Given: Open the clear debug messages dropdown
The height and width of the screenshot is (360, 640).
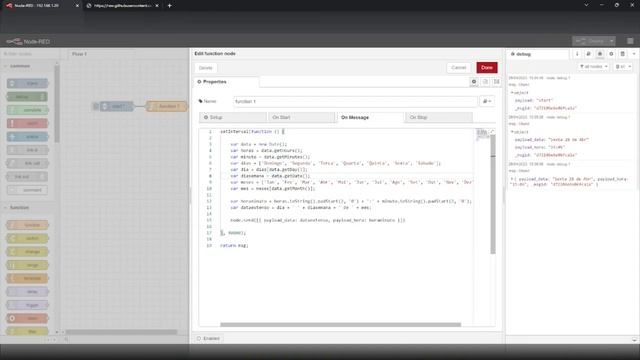Looking at the screenshot, I should (623, 67).
